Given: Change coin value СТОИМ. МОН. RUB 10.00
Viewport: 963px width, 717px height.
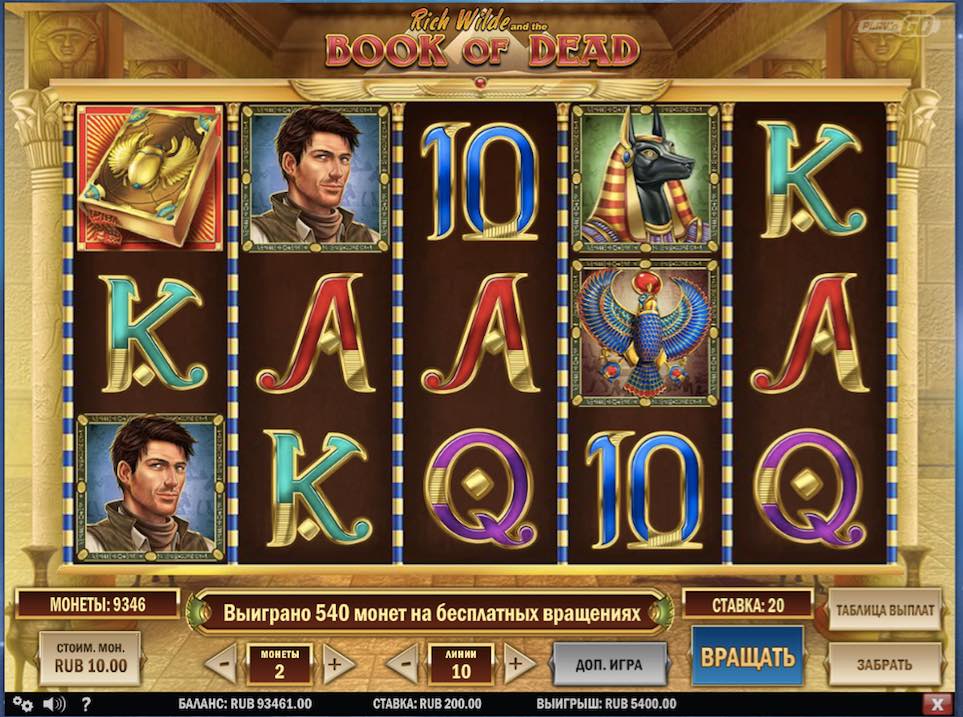Looking at the screenshot, I should pyautogui.click(x=91, y=658).
